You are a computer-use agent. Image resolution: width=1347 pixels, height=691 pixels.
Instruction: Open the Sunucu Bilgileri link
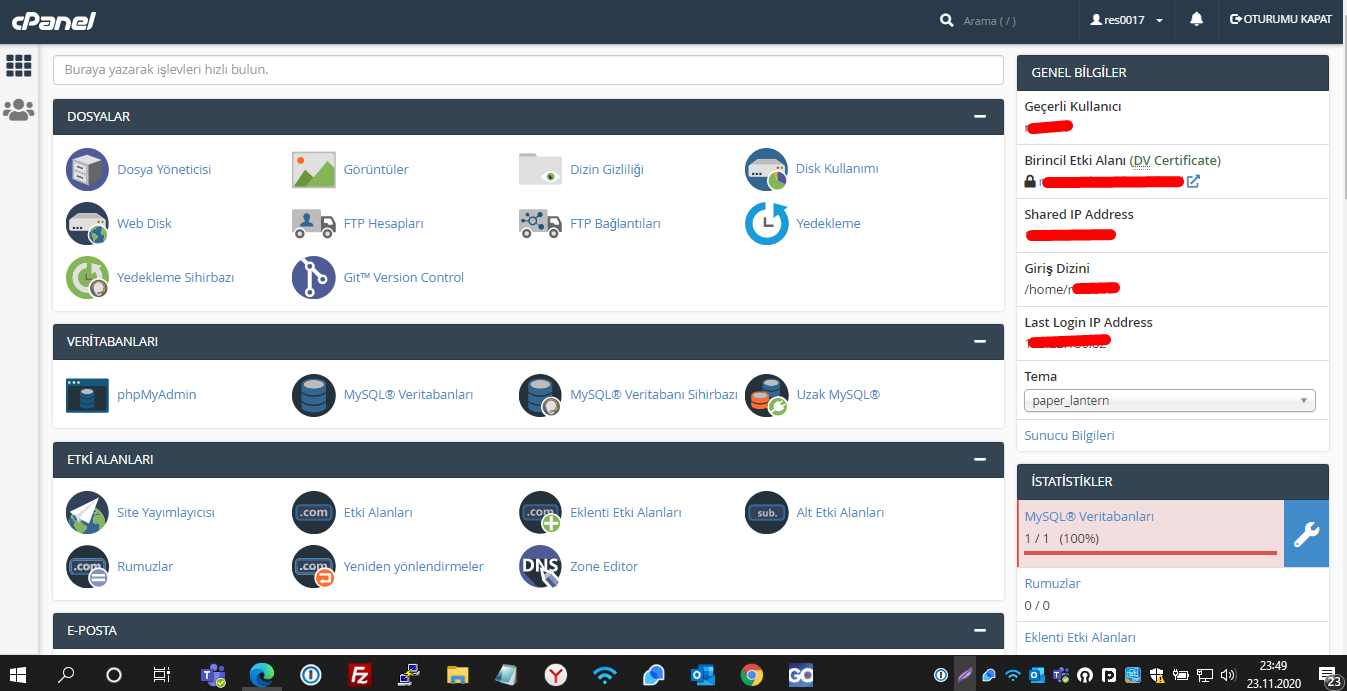pyautogui.click(x=1069, y=435)
